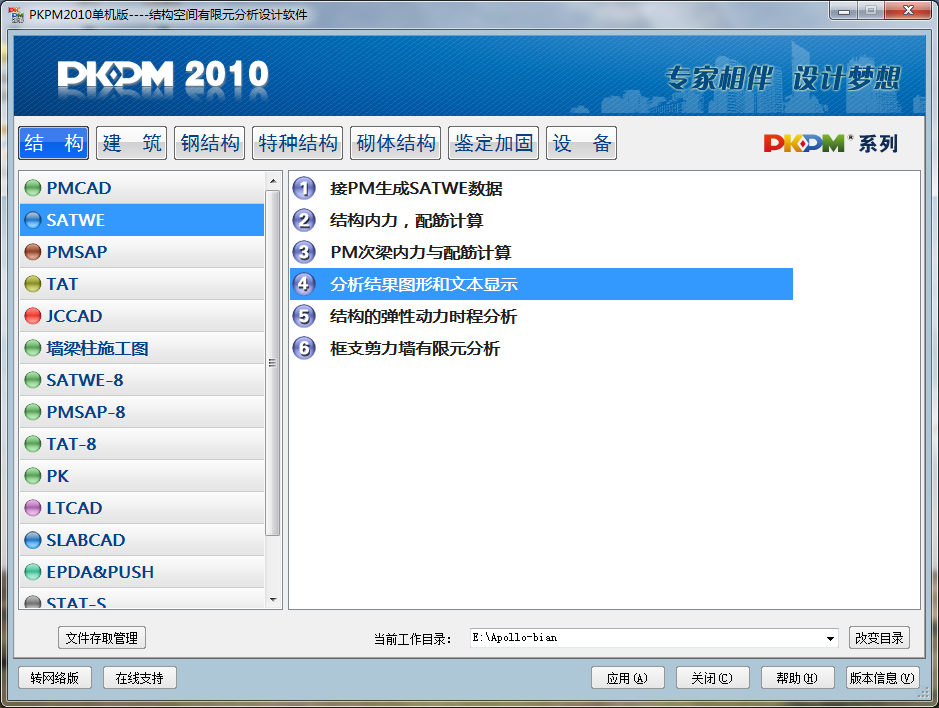The height and width of the screenshot is (708, 939).
Task: Select 墙梁柱施工图 module label
Action: pos(98,348)
